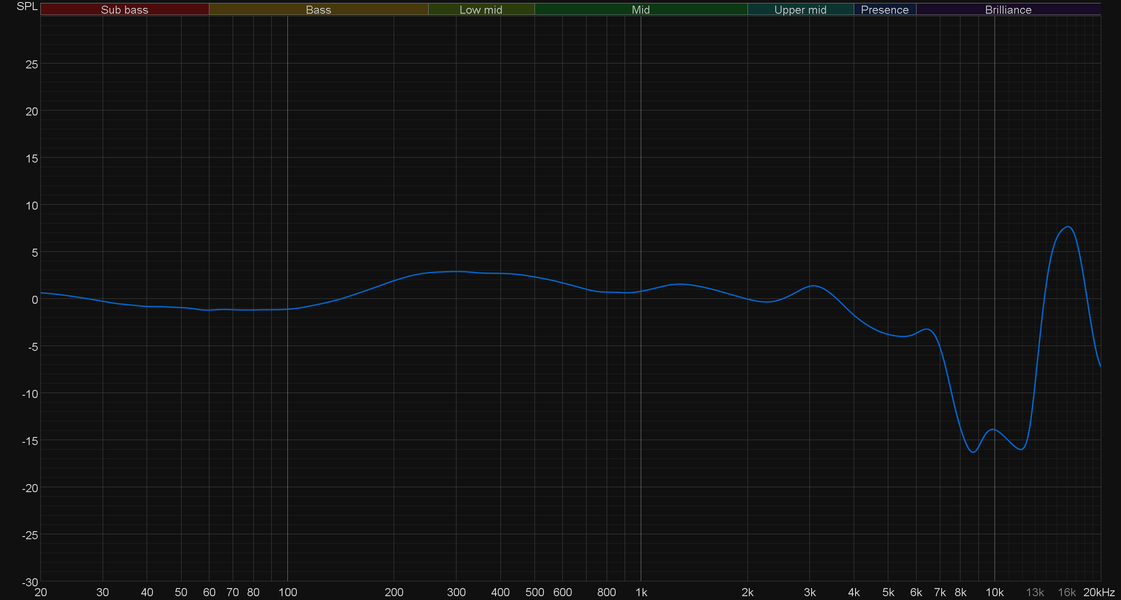Select the Brilliance frequency band
The width and height of the screenshot is (1121, 600).
(1008, 9)
